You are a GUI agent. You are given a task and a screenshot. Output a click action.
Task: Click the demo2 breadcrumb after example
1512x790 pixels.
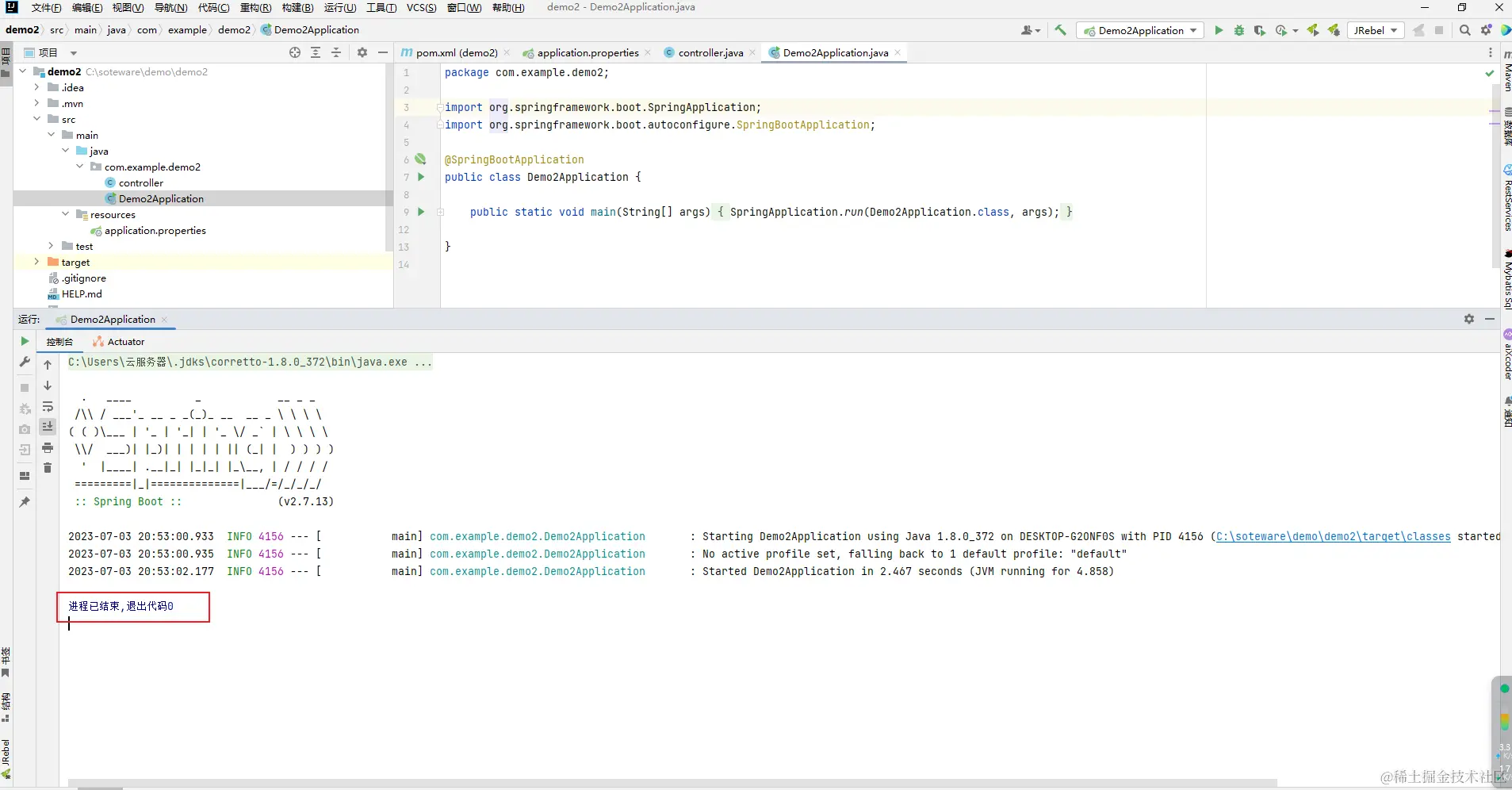click(x=234, y=30)
